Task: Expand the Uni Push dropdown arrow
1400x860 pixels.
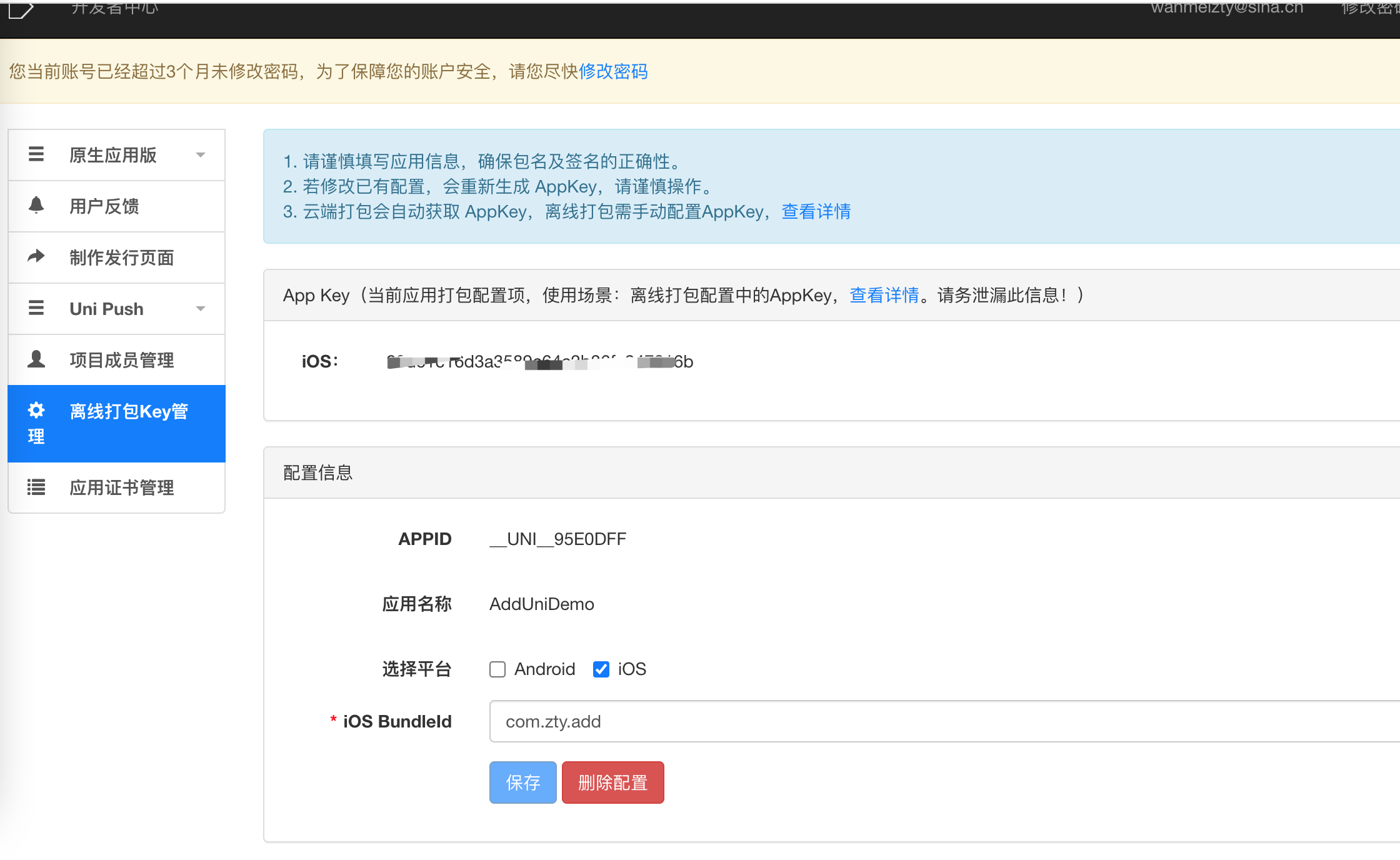Action: pyautogui.click(x=201, y=309)
